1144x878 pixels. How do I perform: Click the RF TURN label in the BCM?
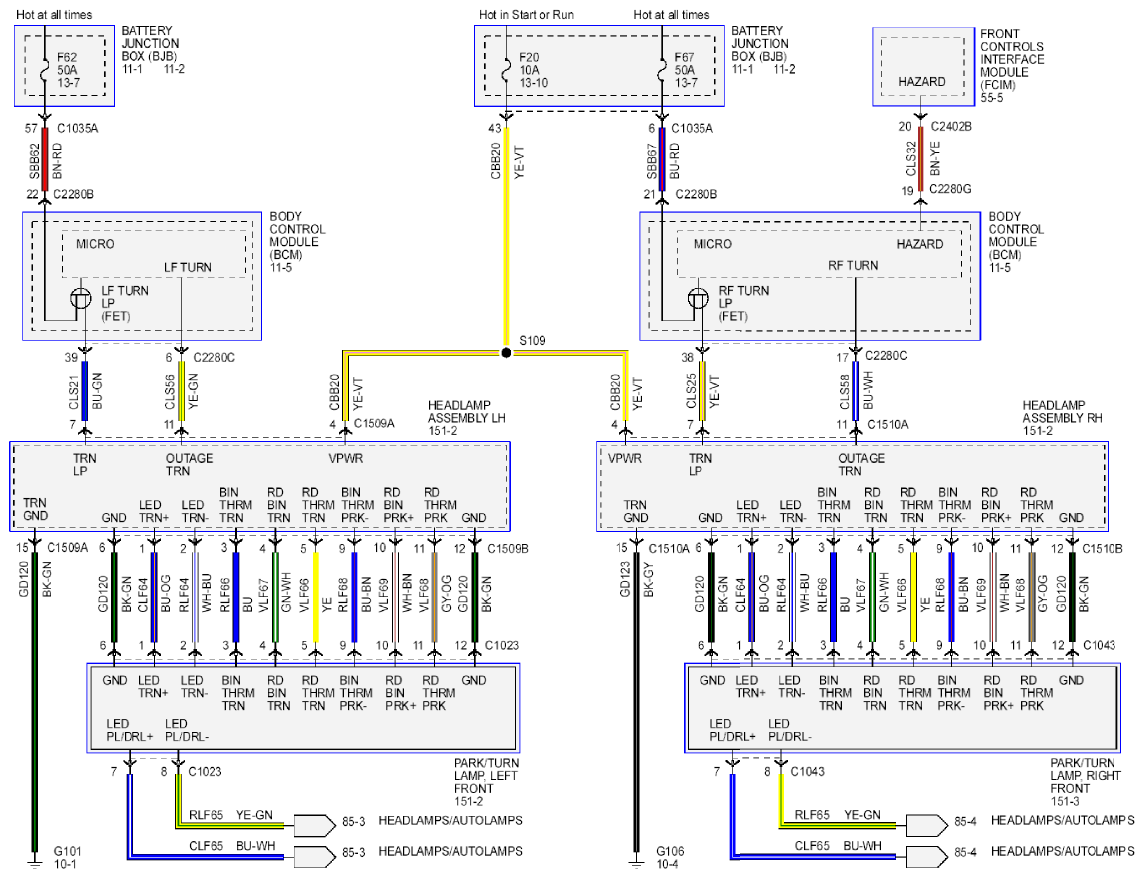[x=853, y=265]
